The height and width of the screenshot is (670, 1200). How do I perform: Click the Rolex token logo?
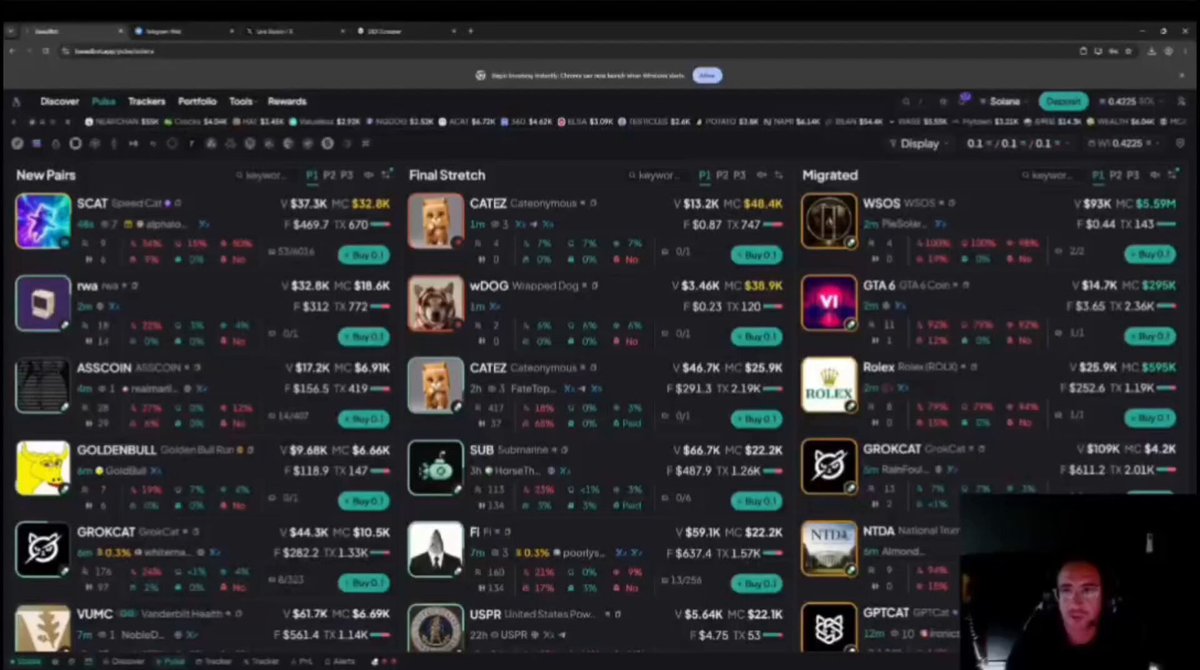(x=829, y=385)
